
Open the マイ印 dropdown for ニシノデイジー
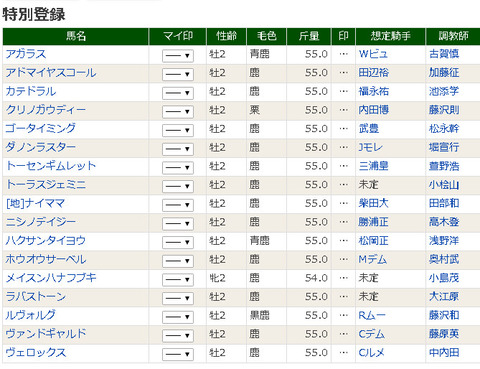pos(178,223)
